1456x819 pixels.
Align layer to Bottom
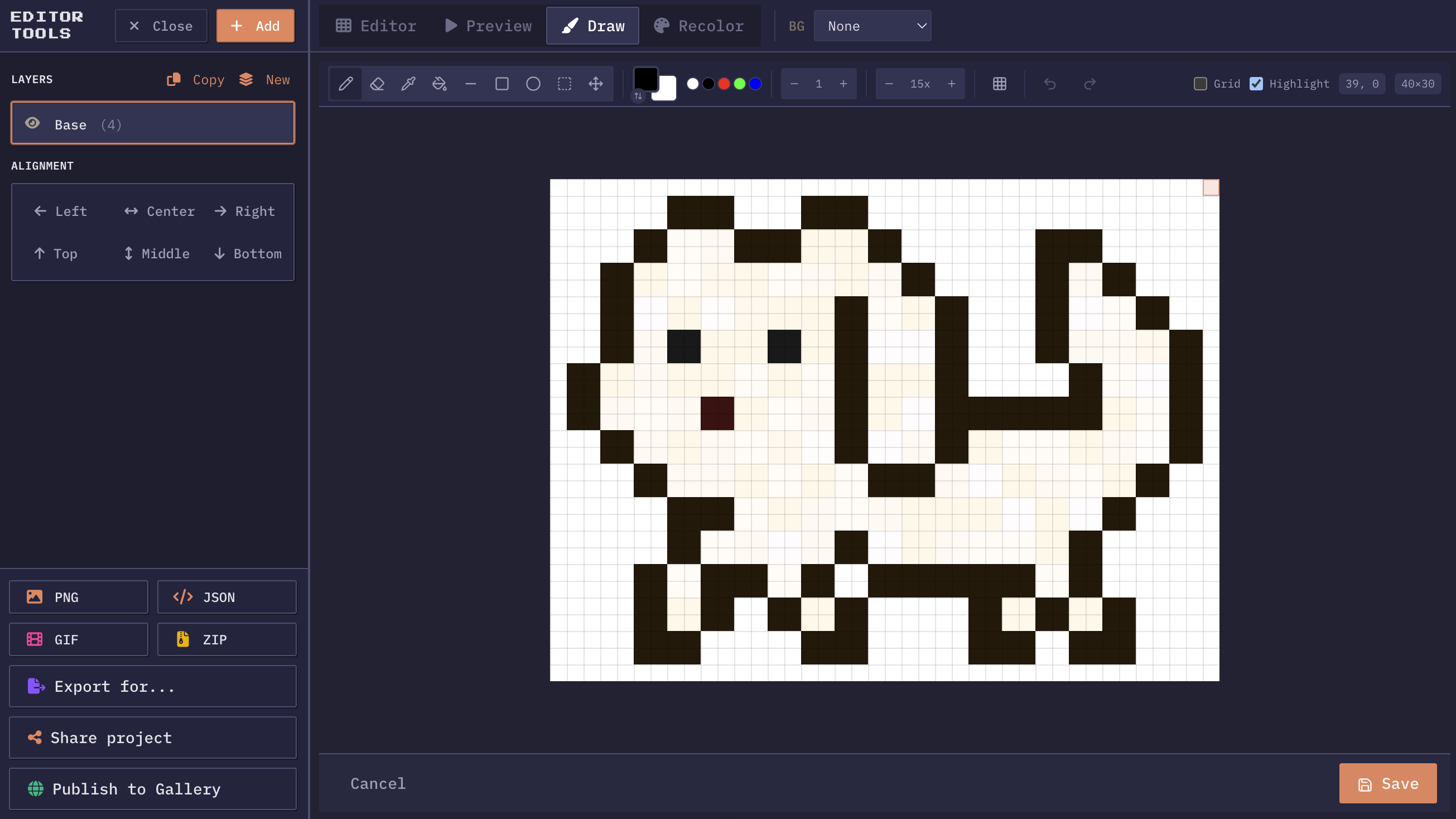tap(248, 254)
